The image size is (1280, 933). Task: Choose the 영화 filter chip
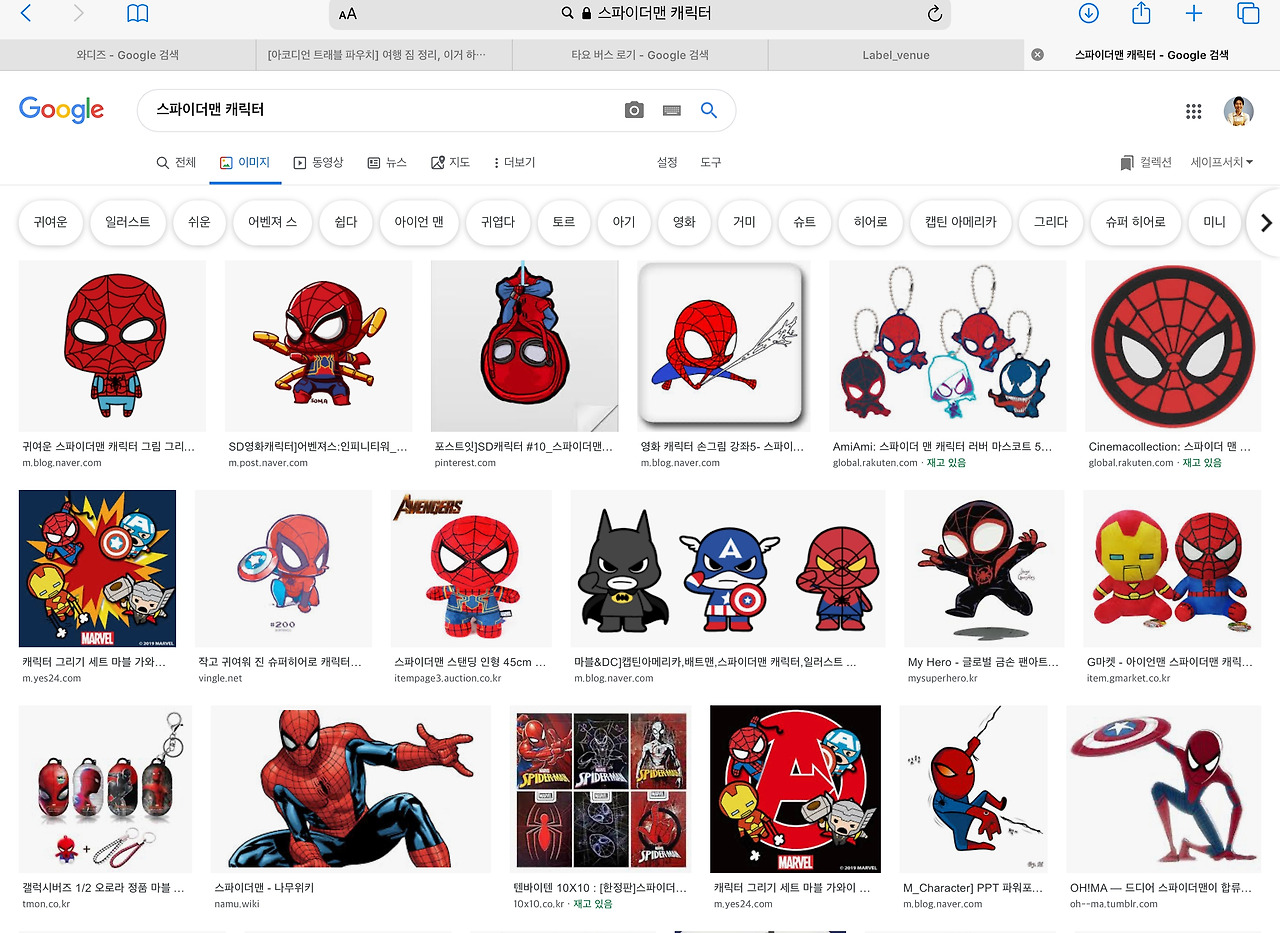coord(684,222)
